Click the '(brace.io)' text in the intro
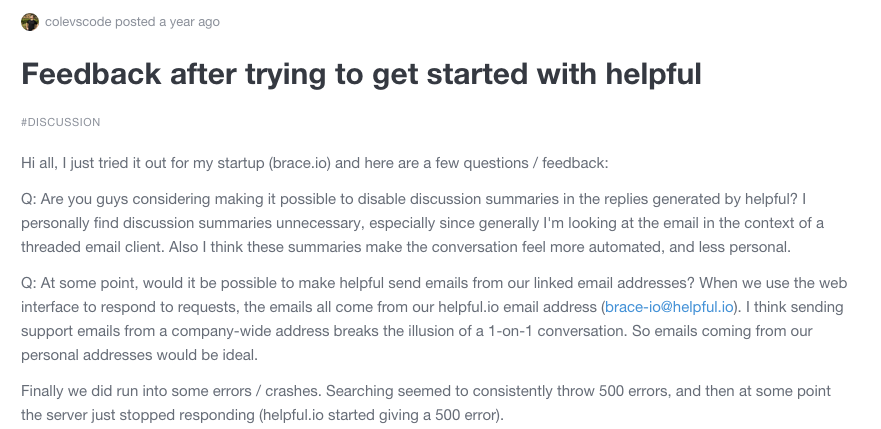This screenshot has height=429, width=881. pos(300,163)
